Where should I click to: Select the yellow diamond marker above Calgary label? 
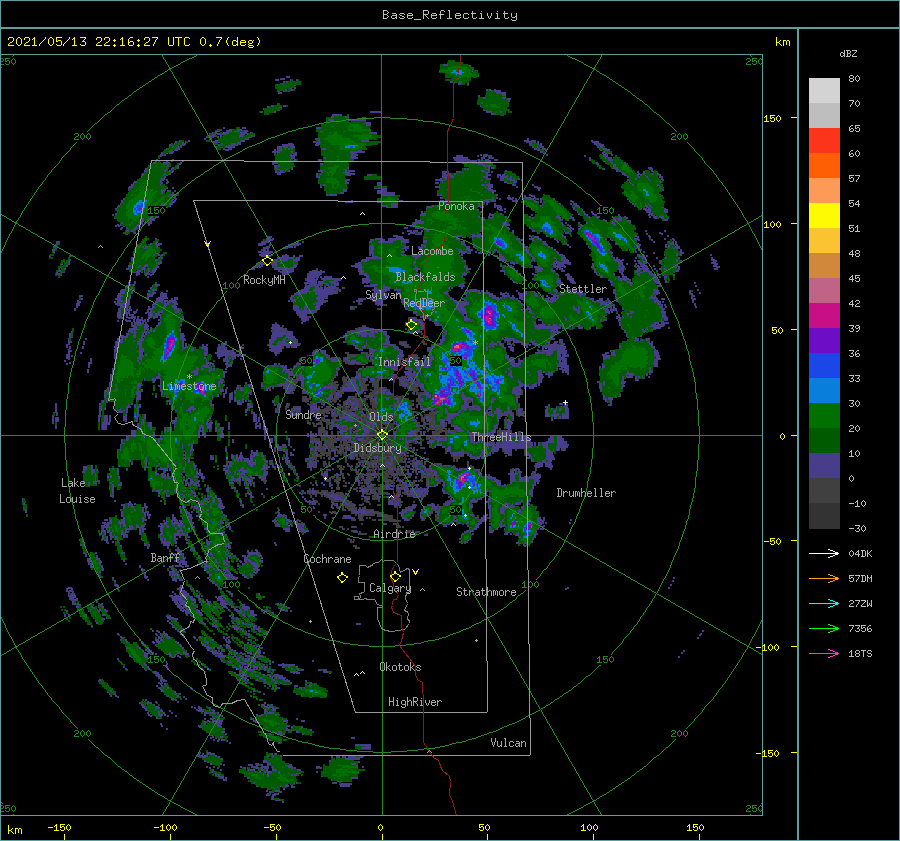[395, 576]
